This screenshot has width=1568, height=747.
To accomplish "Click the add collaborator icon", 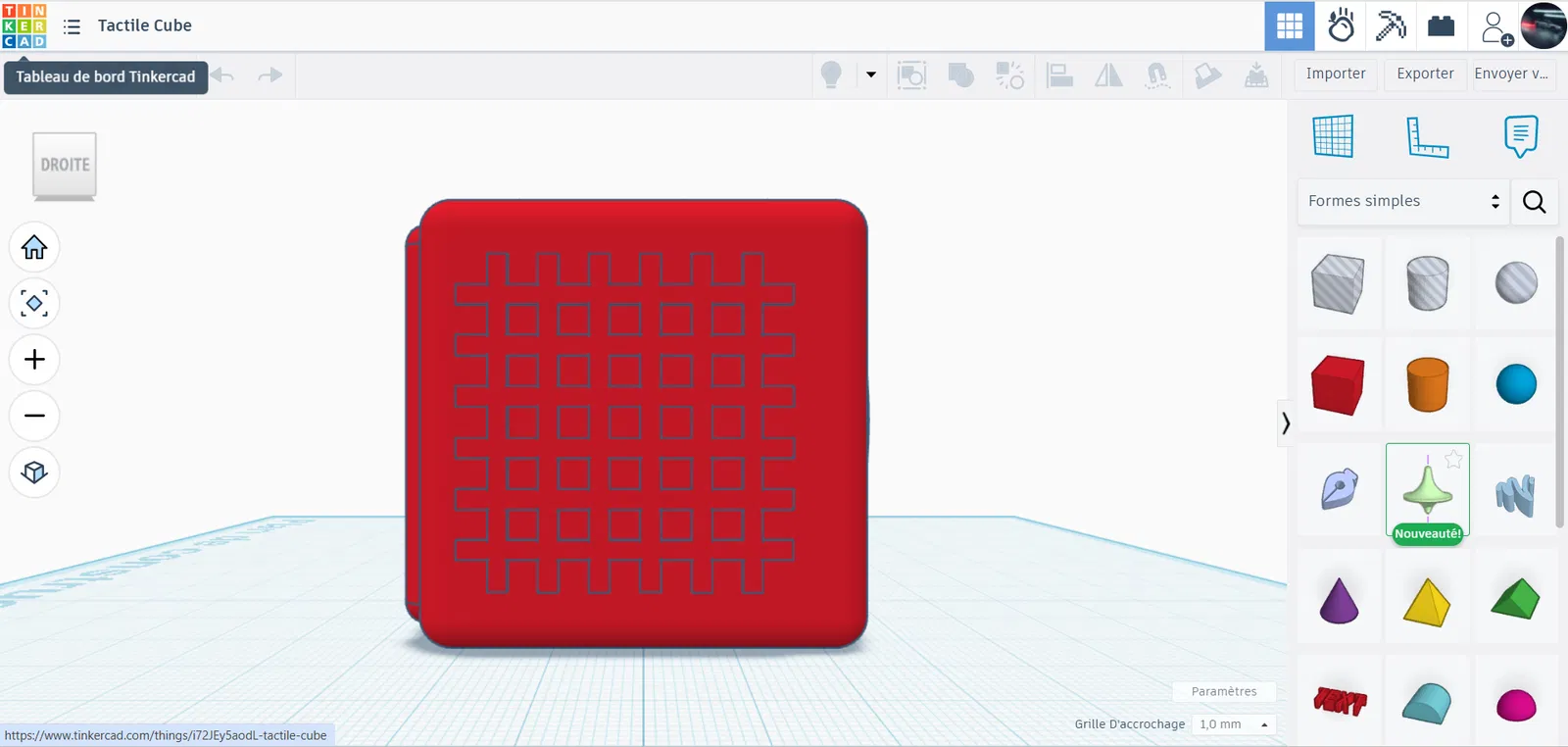I will click(x=1496, y=27).
